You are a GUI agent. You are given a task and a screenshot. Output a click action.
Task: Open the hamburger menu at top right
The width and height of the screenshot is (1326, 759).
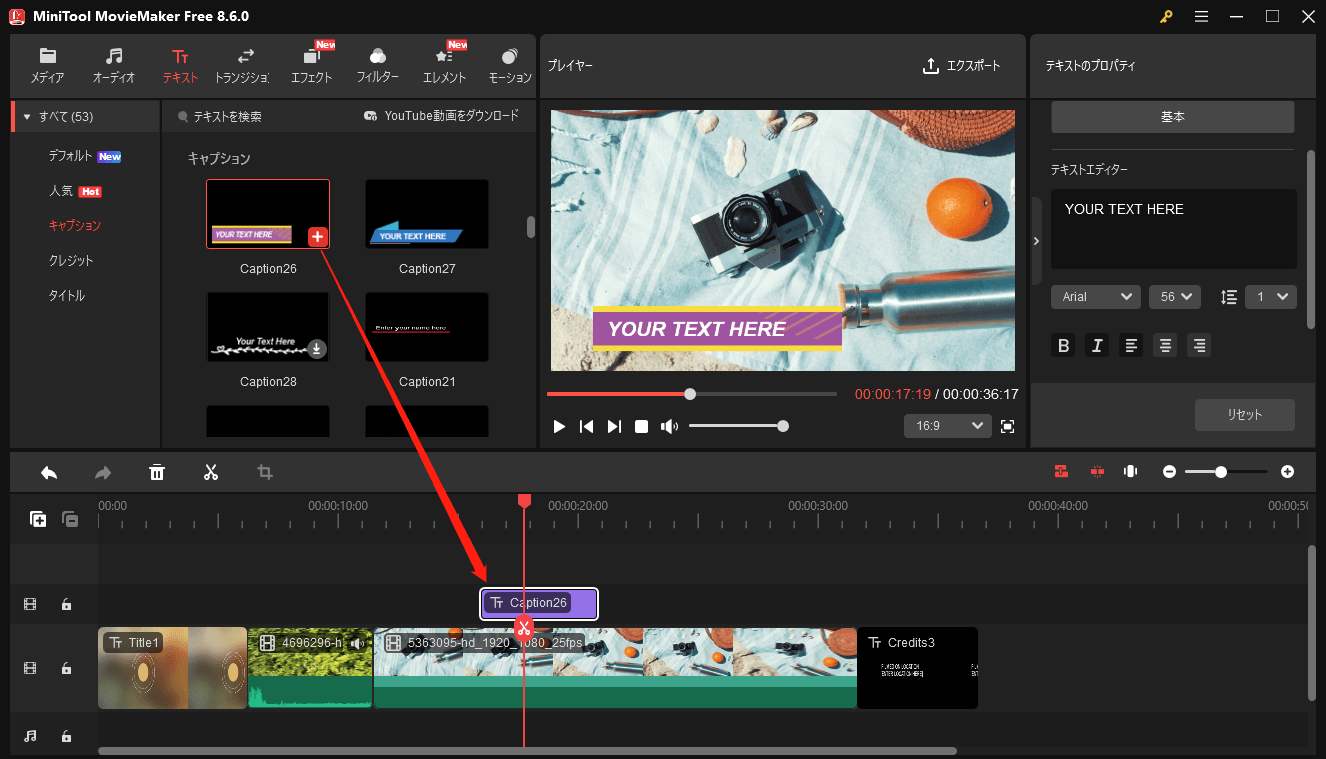[x=1201, y=16]
